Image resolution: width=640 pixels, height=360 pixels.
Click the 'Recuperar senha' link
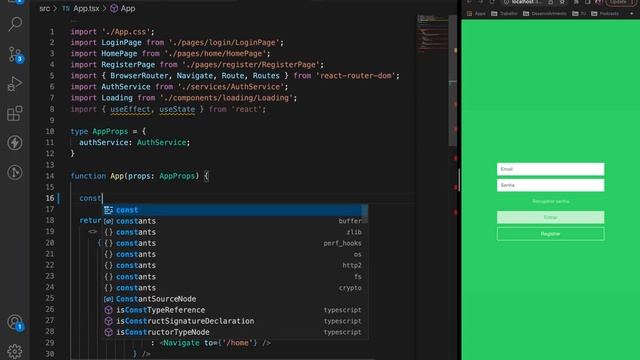(x=550, y=201)
